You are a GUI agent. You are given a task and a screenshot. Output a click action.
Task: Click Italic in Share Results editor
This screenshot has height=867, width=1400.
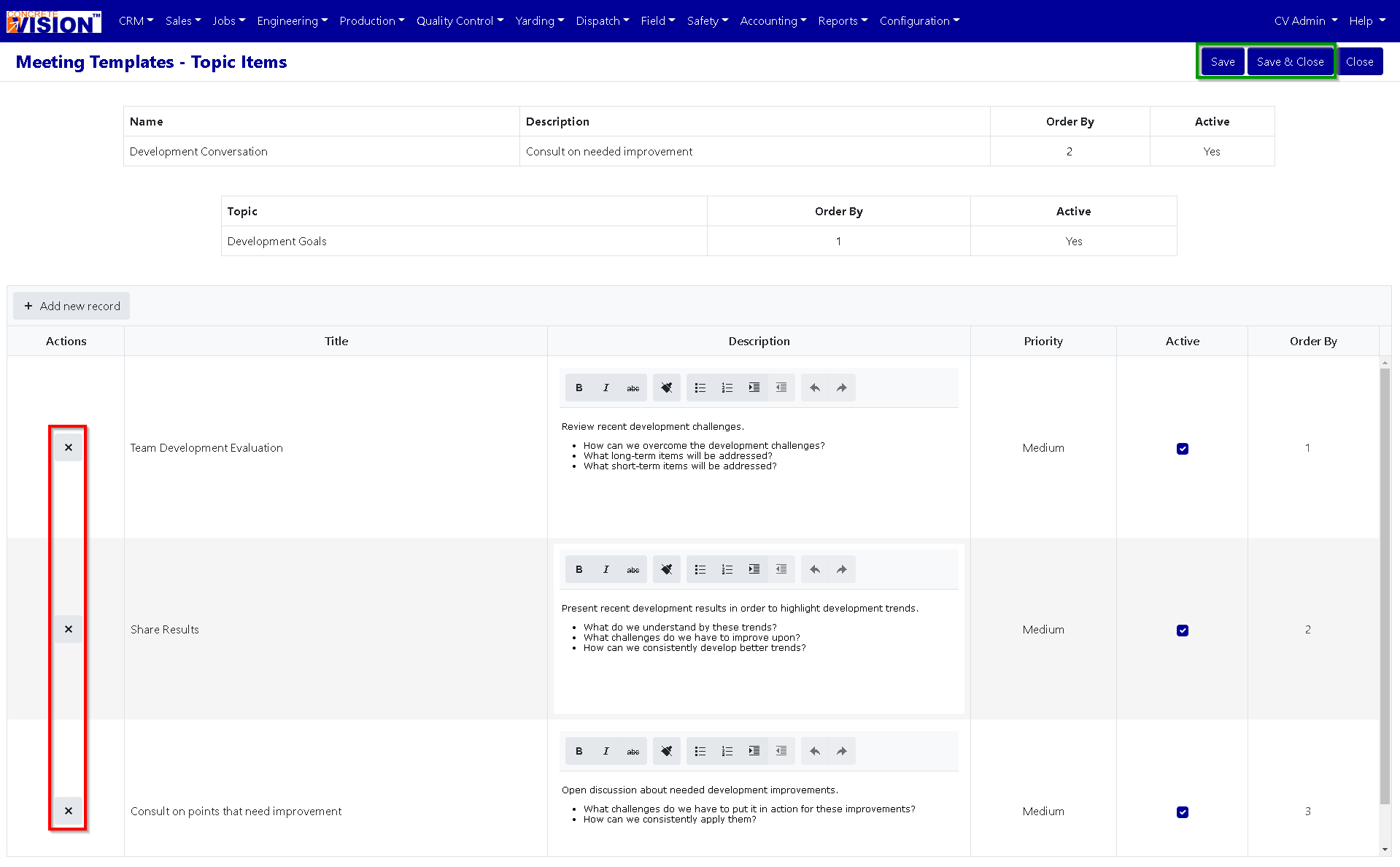point(606,569)
